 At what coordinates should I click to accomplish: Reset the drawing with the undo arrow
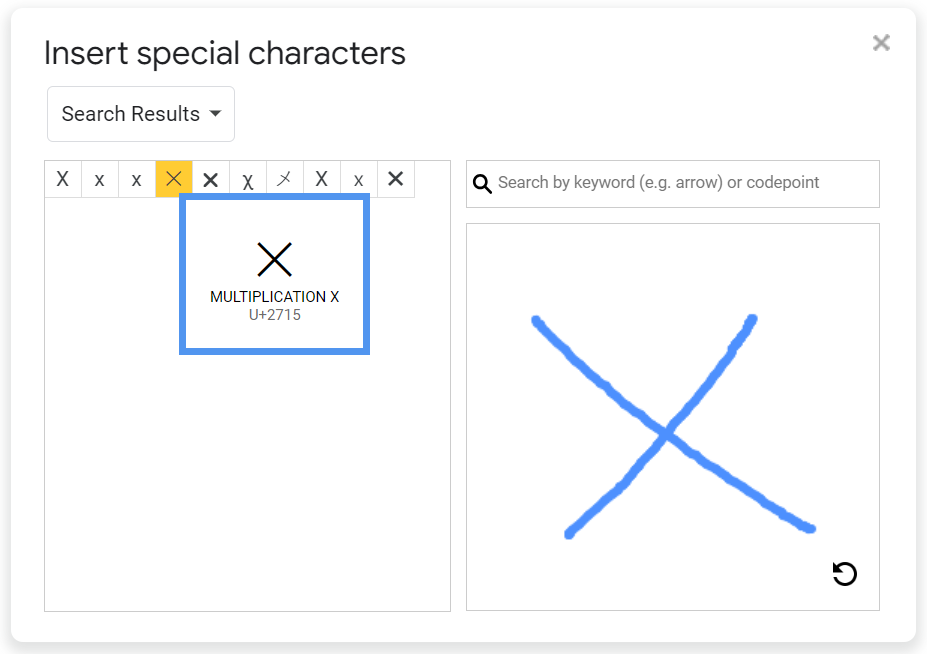click(845, 573)
